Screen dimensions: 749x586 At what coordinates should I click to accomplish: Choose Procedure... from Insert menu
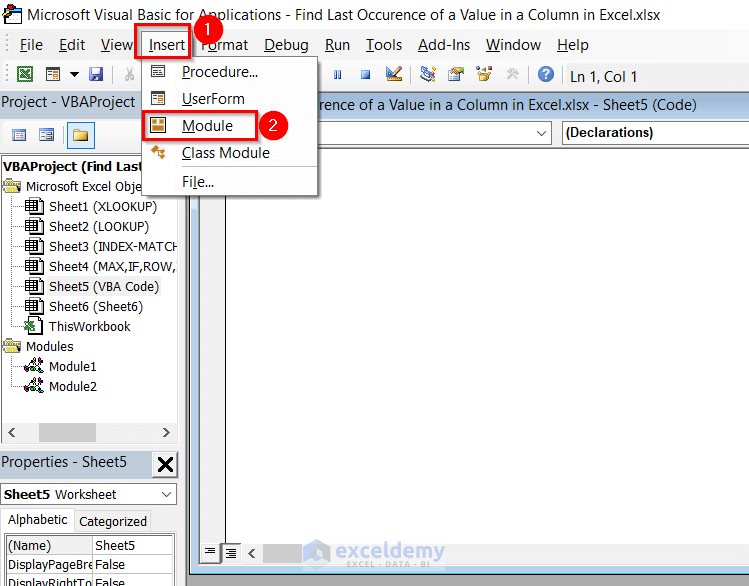(220, 72)
